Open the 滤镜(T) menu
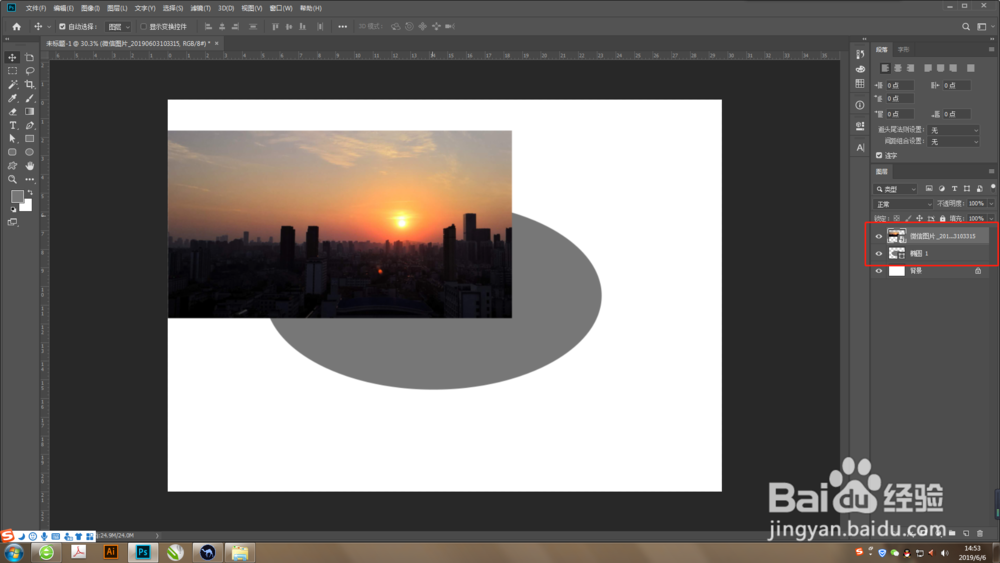This screenshot has height=563, width=1000. coord(200,8)
